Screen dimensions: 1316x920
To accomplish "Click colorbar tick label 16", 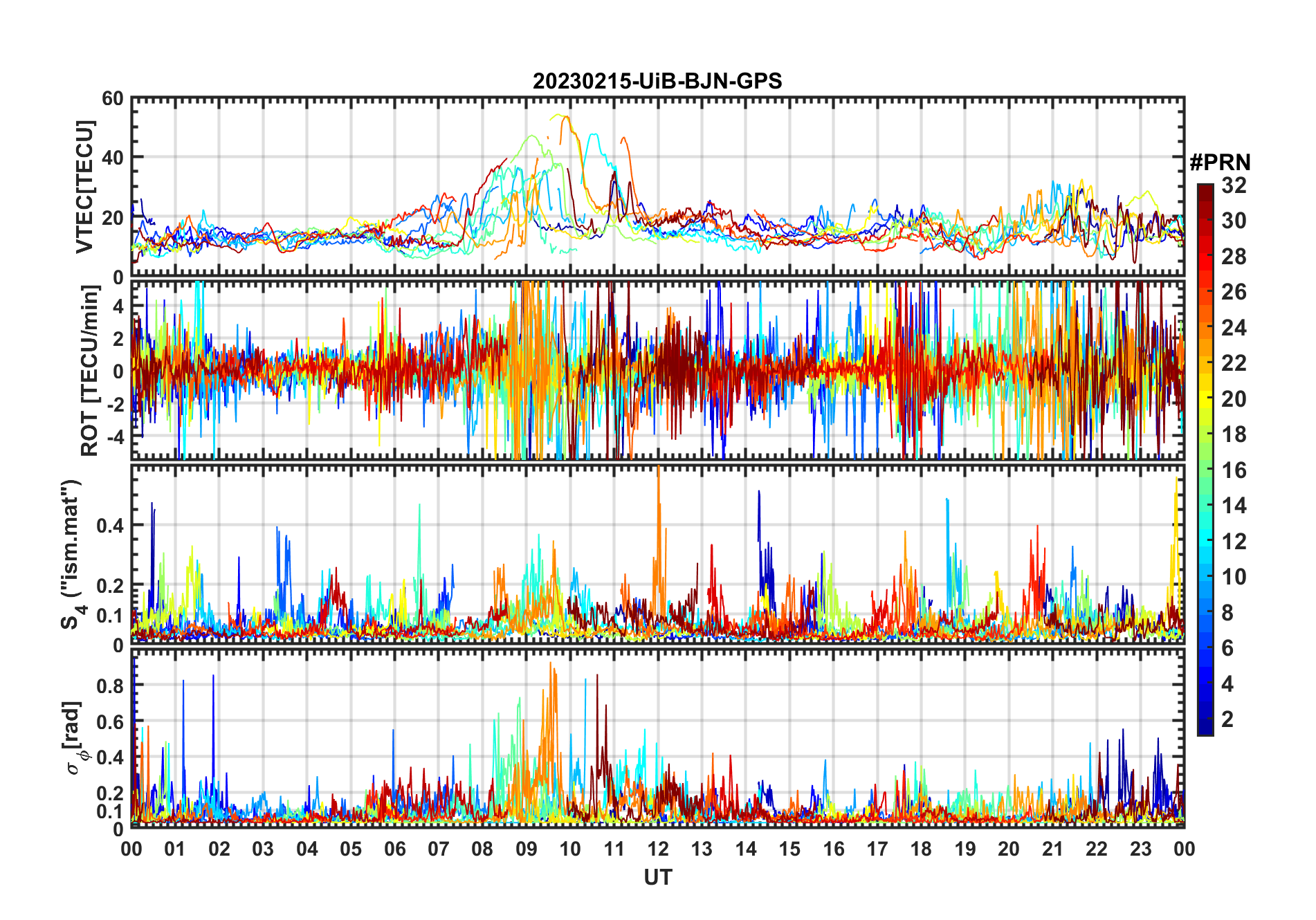I will pos(1234,470).
